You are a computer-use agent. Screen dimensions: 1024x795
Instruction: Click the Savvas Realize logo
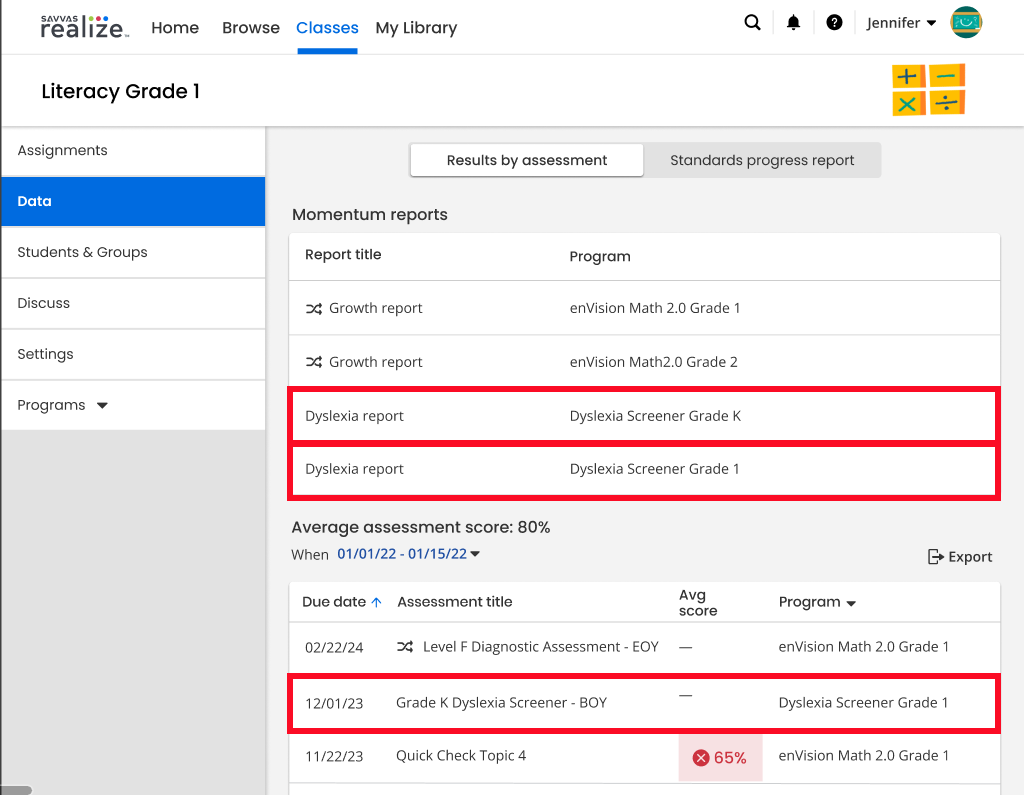pos(84,27)
